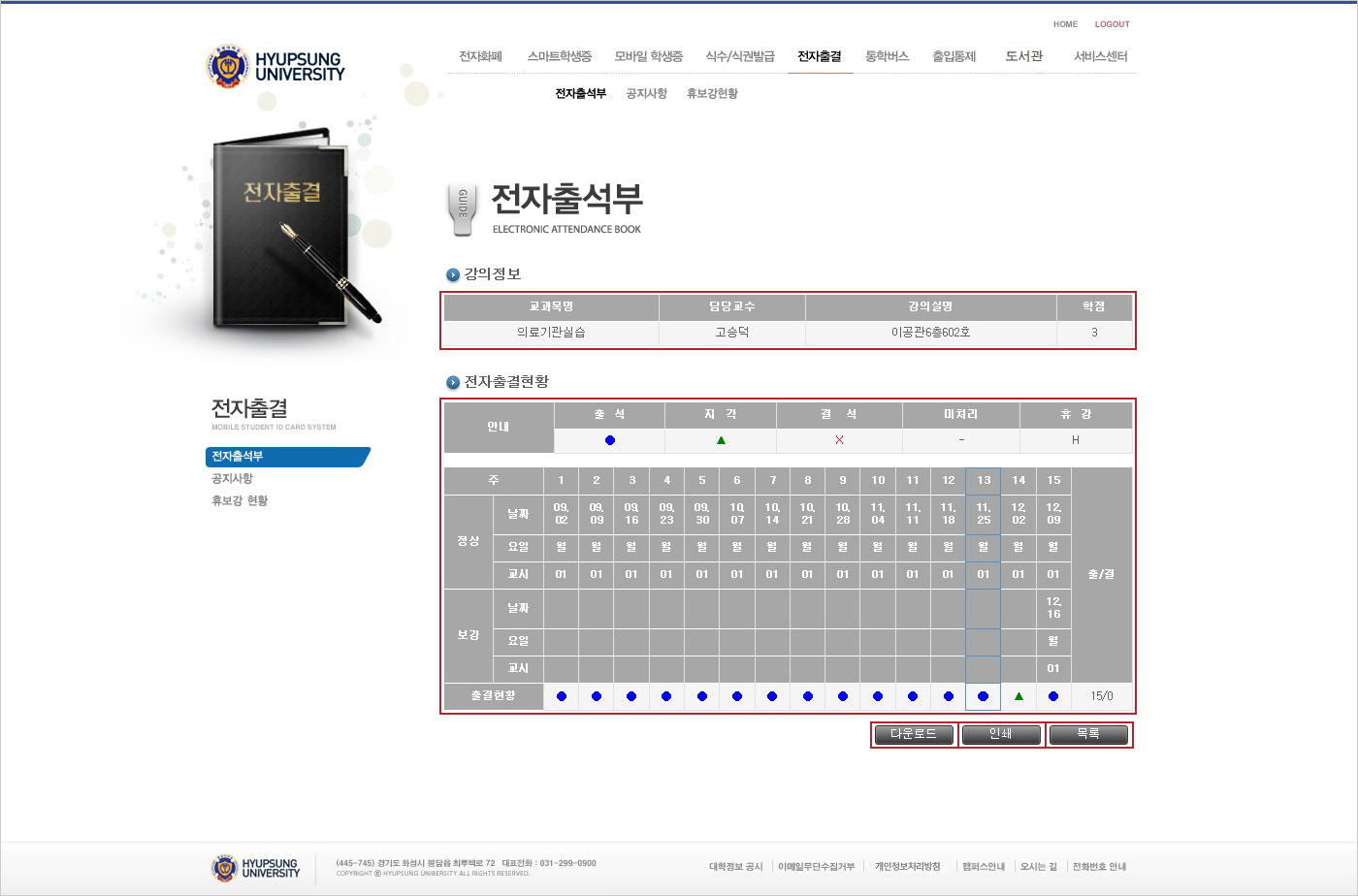Open 휴보강 현황 in left sidebar
The width and height of the screenshot is (1358, 896).
[x=240, y=501]
